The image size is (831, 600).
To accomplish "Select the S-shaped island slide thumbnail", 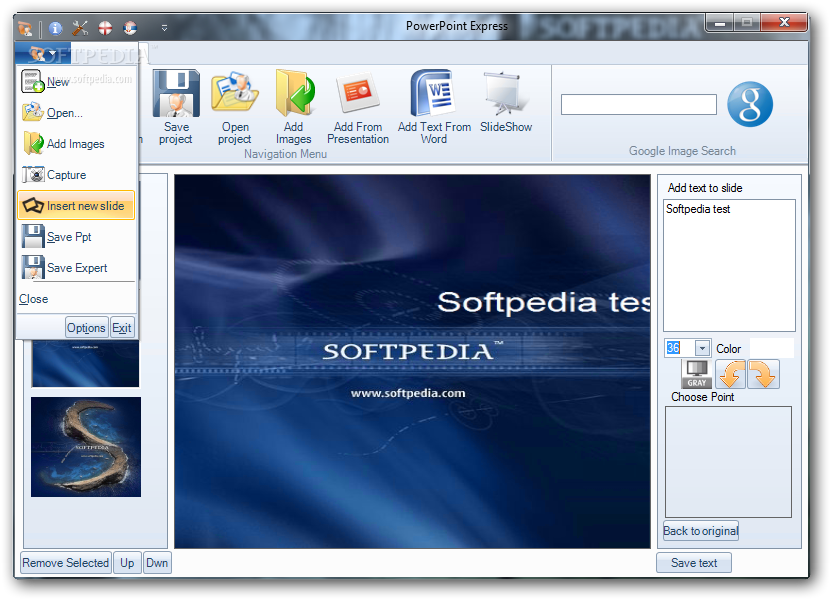I will (x=86, y=447).
